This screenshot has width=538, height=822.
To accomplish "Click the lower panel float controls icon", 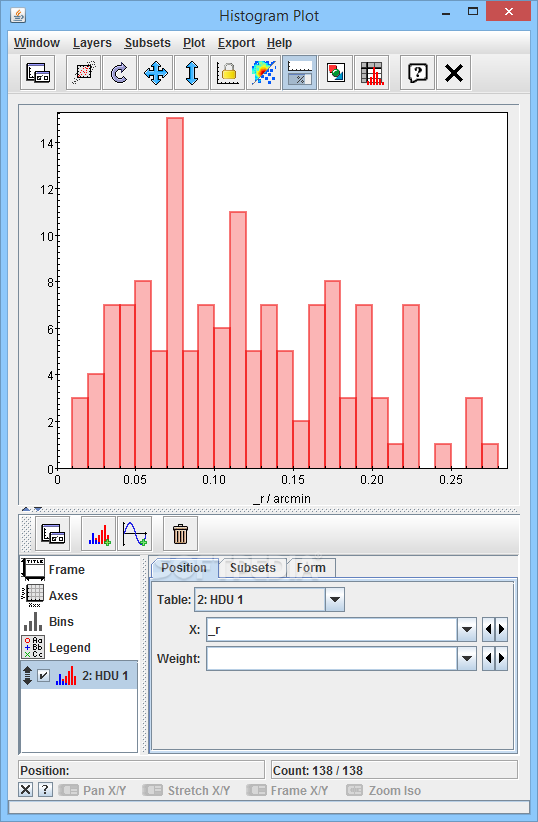I will point(53,534).
